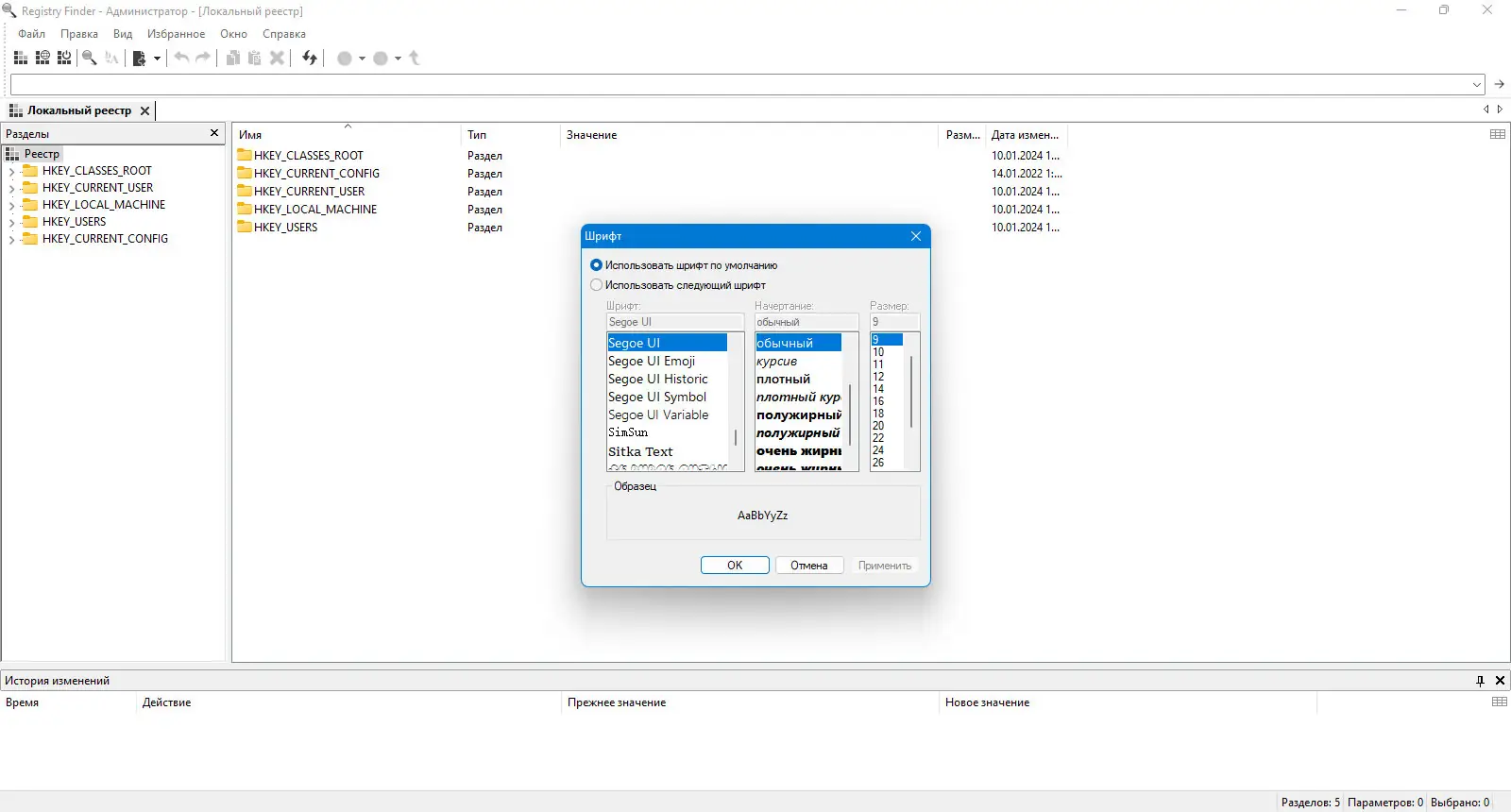Screen dimensions: 1511x812
Task: Close the Локальный реестр tab
Action: click(144, 110)
